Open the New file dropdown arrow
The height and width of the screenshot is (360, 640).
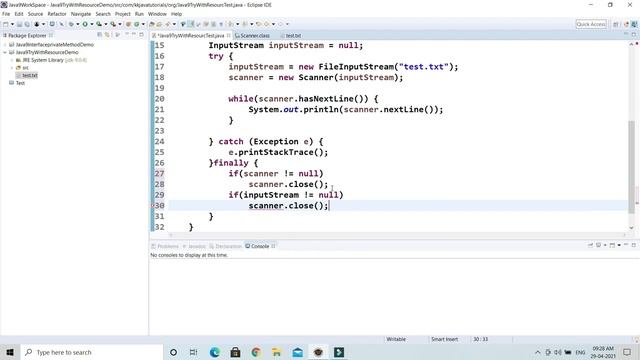pyautogui.click(x=12, y=24)
